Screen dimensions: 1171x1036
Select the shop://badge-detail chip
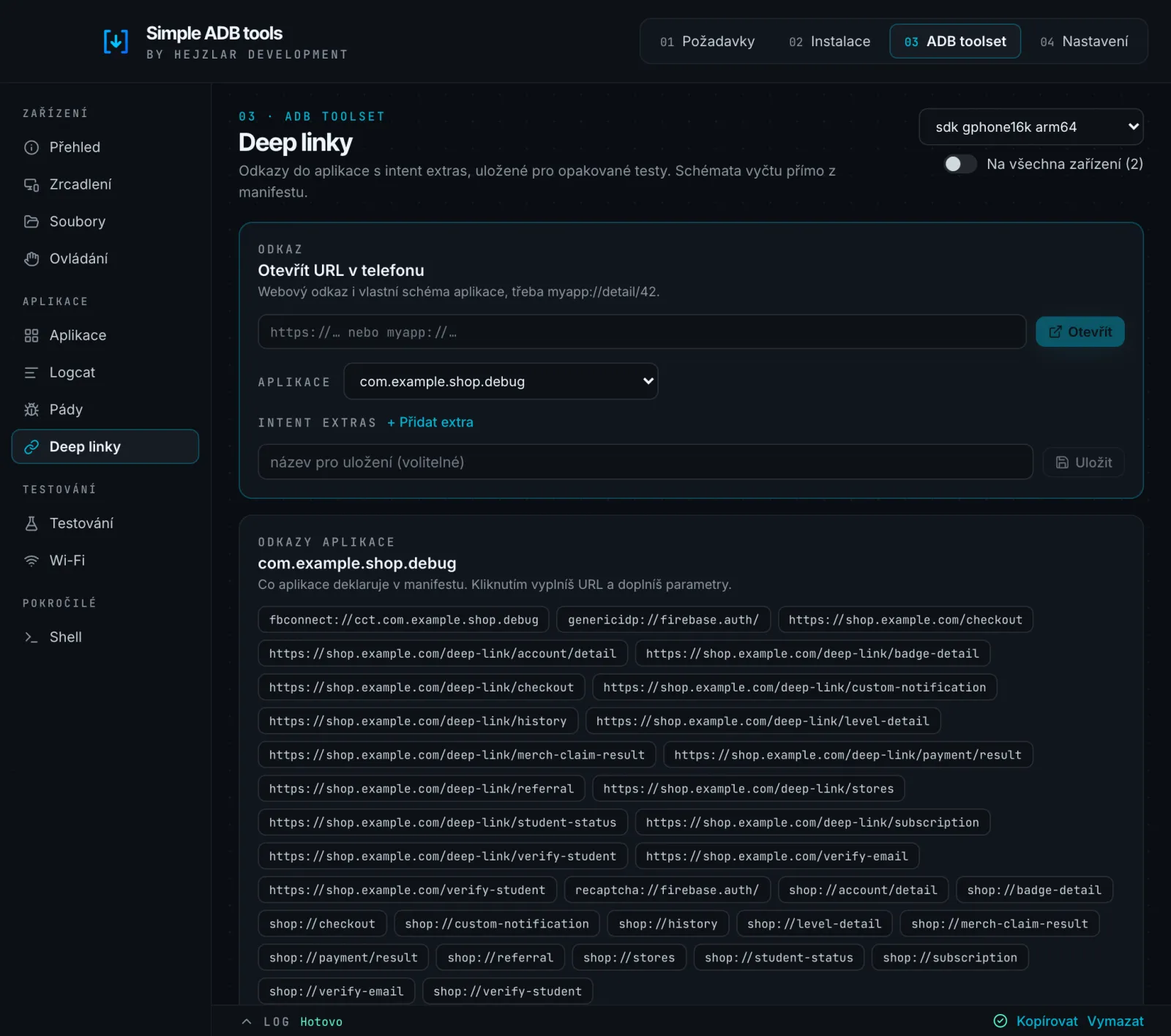tap(1034, 890)
